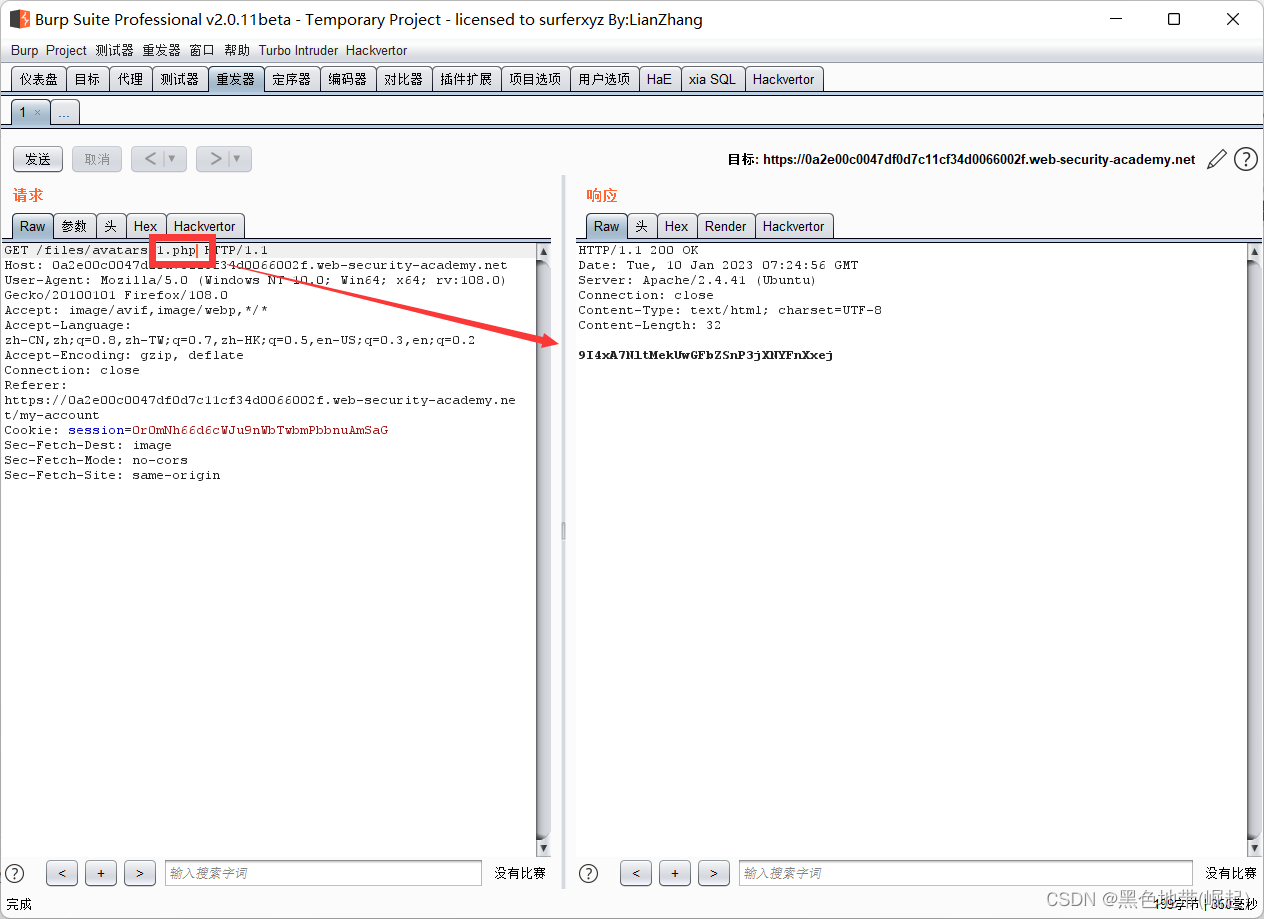The height and width of the screenshot is (919, 1264).
Task: Click response search + options button
Action: (675, 873)
